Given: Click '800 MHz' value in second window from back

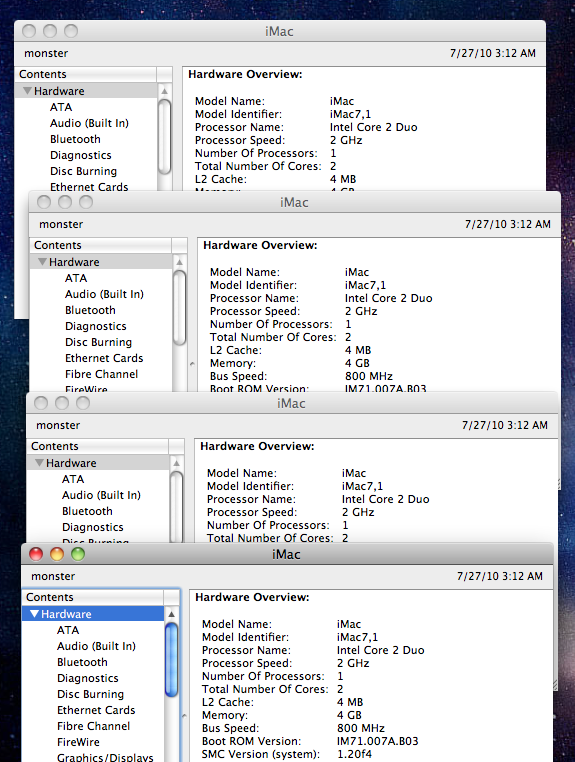Looking at the screenshot, I should click(x=368, y=376).
